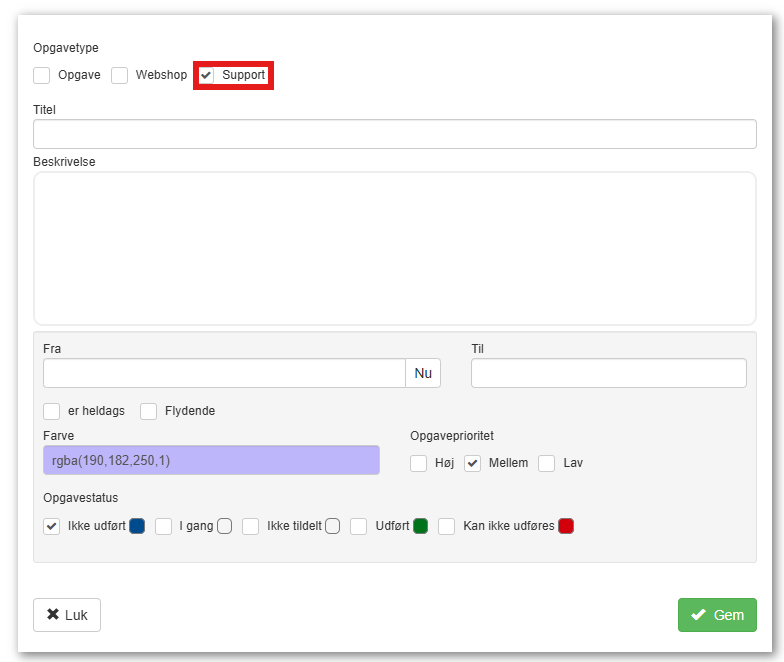Enable the 'er heldags' checkbox

click(x=52, y=412)
